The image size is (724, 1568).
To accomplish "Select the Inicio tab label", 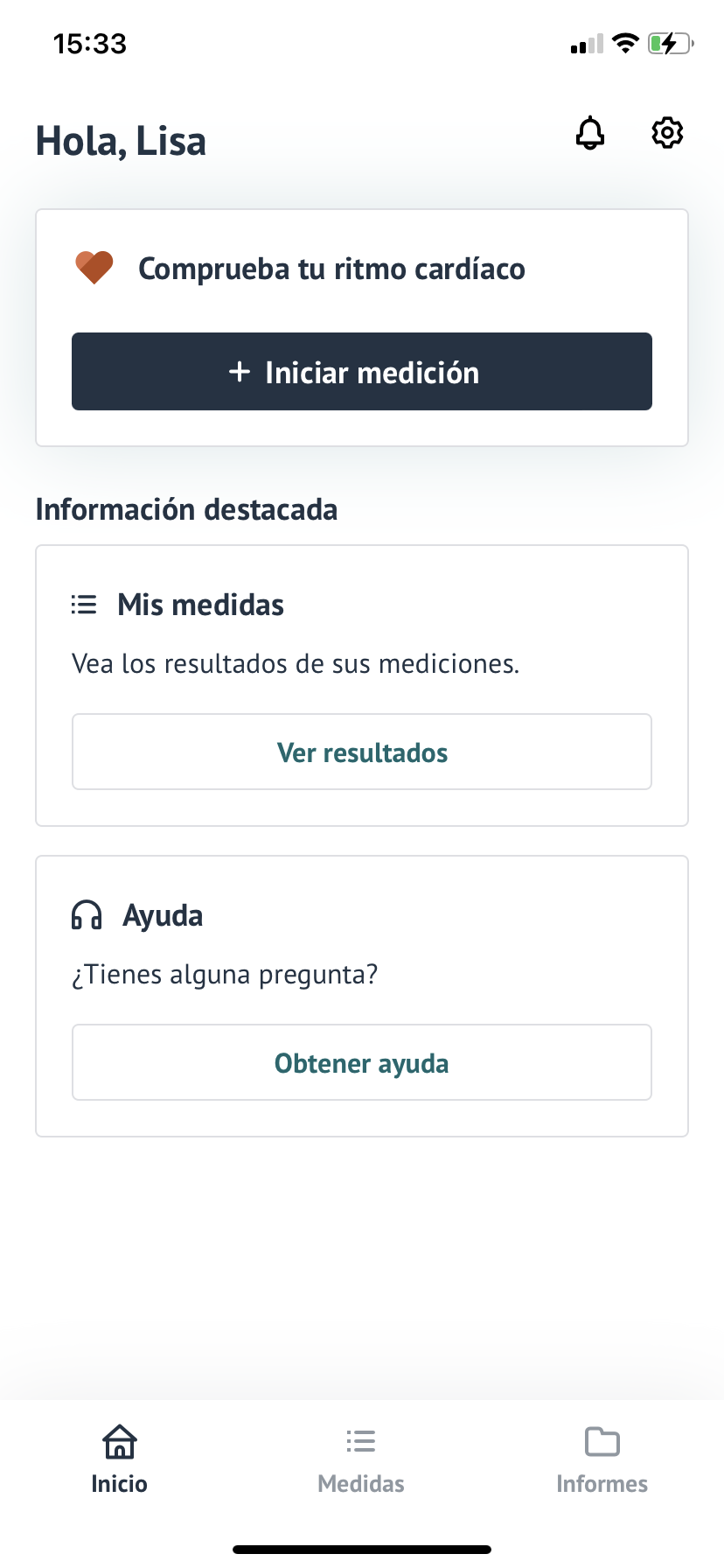I will 120,1484.
